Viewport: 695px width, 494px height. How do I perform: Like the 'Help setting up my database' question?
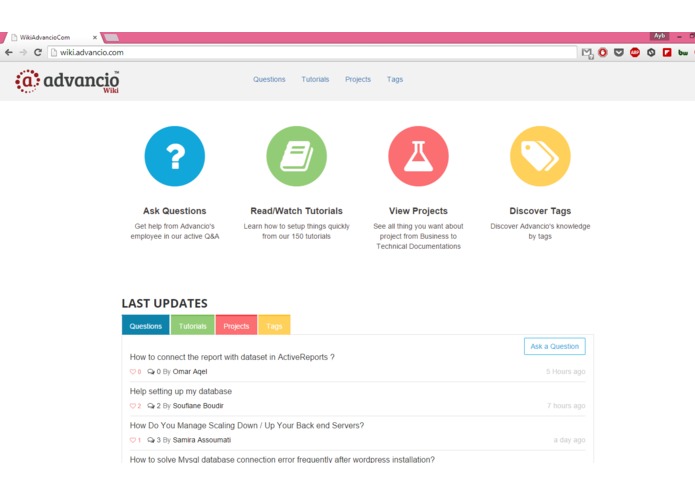tap(133, 406)
